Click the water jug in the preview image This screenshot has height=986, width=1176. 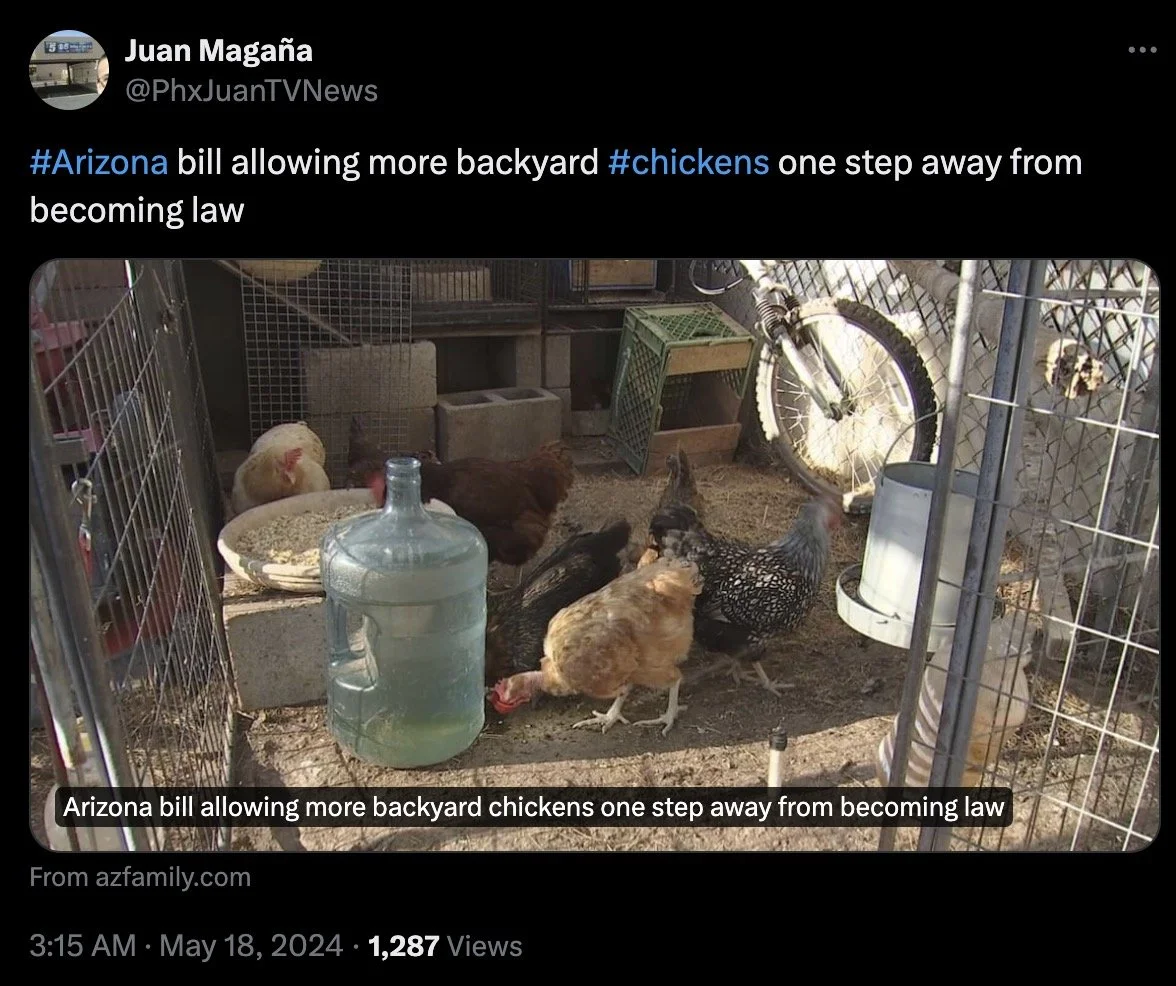click(x=405, y=615)
